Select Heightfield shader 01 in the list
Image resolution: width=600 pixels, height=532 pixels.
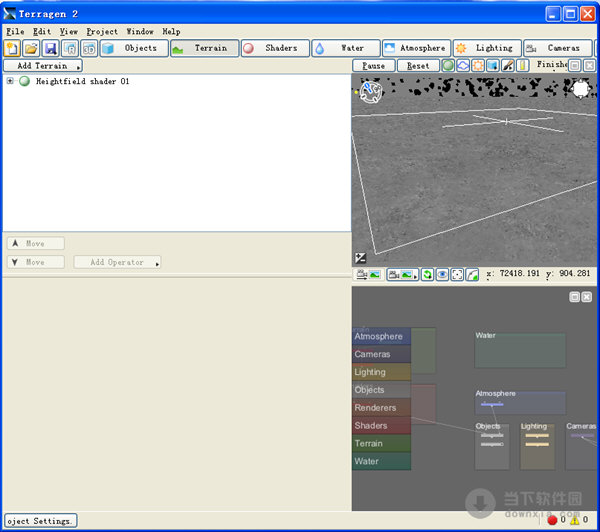coord(82,81)
